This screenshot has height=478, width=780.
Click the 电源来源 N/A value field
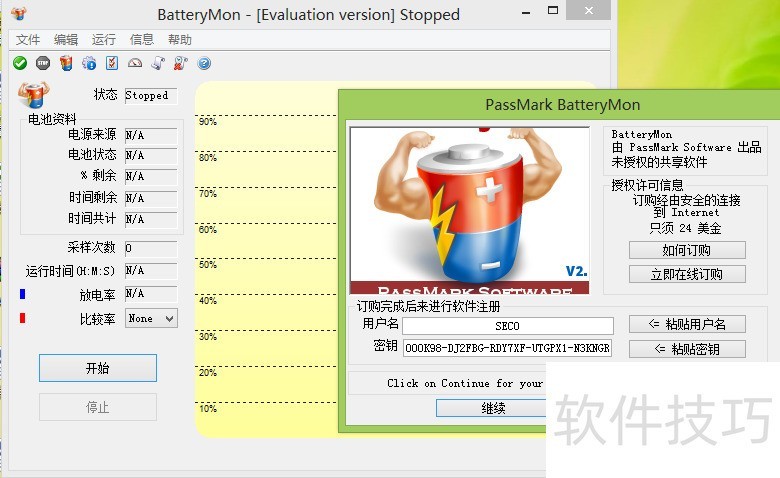[151, 135]
